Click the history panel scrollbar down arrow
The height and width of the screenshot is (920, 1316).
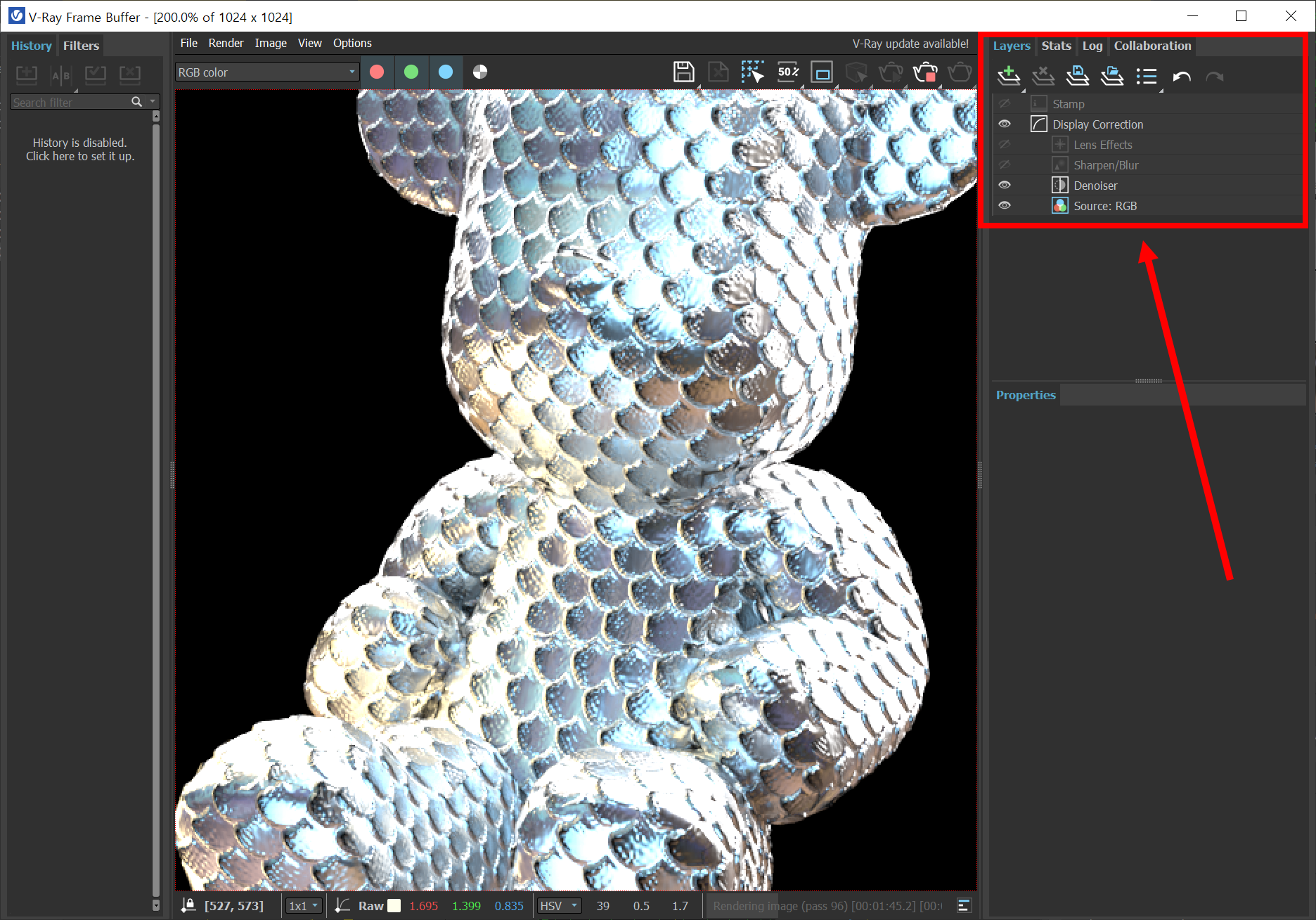[x=156, y=905]
